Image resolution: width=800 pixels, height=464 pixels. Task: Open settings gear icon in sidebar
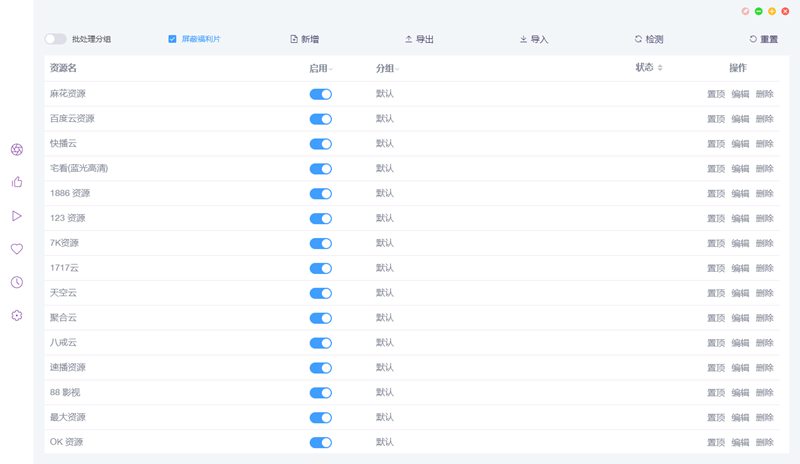[x=17, y=315]
